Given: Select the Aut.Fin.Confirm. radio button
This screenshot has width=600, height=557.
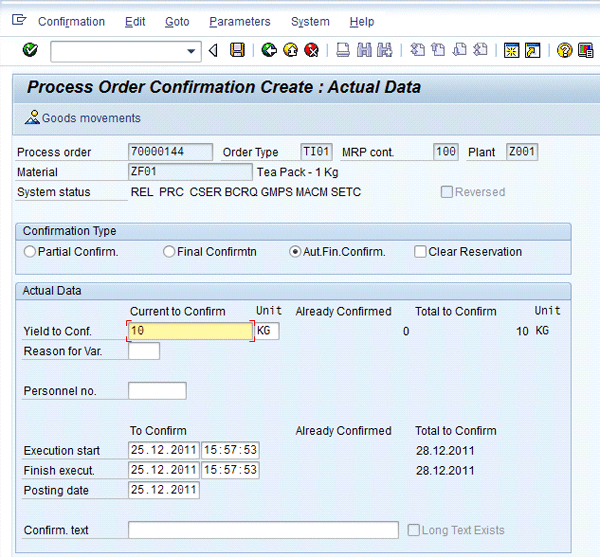Looking at the screenshot, I should point(295,252).
